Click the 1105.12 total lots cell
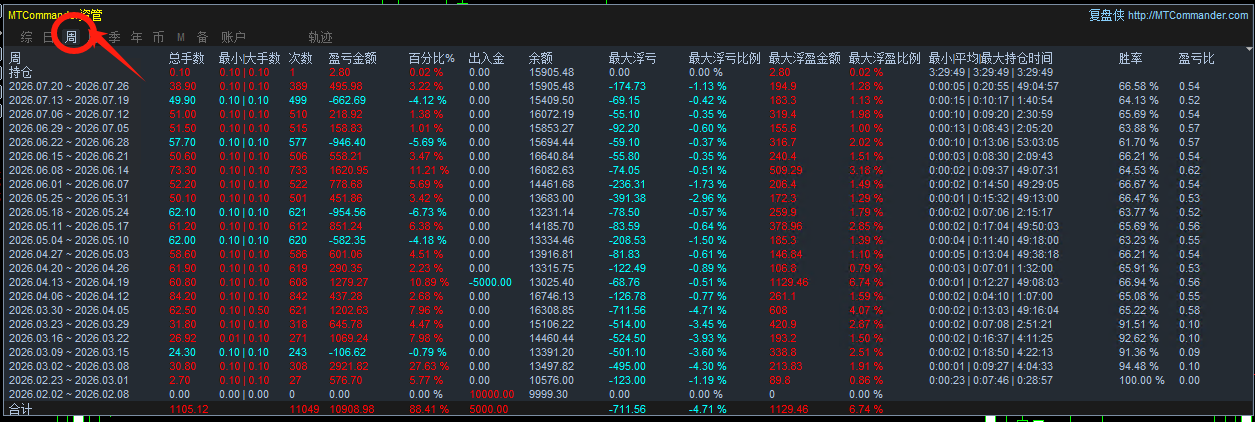 [x=189, y=410]
